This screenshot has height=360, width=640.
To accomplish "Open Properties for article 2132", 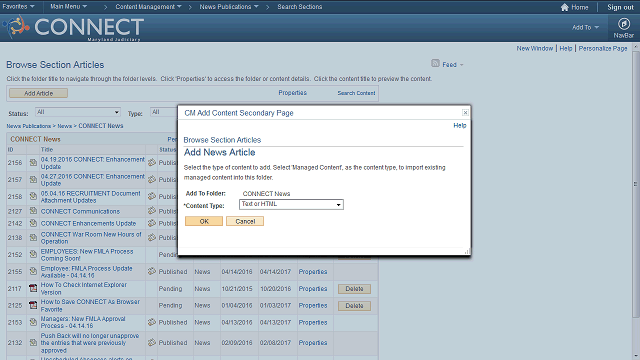I will pyautogui.click(x=313, y=343).
